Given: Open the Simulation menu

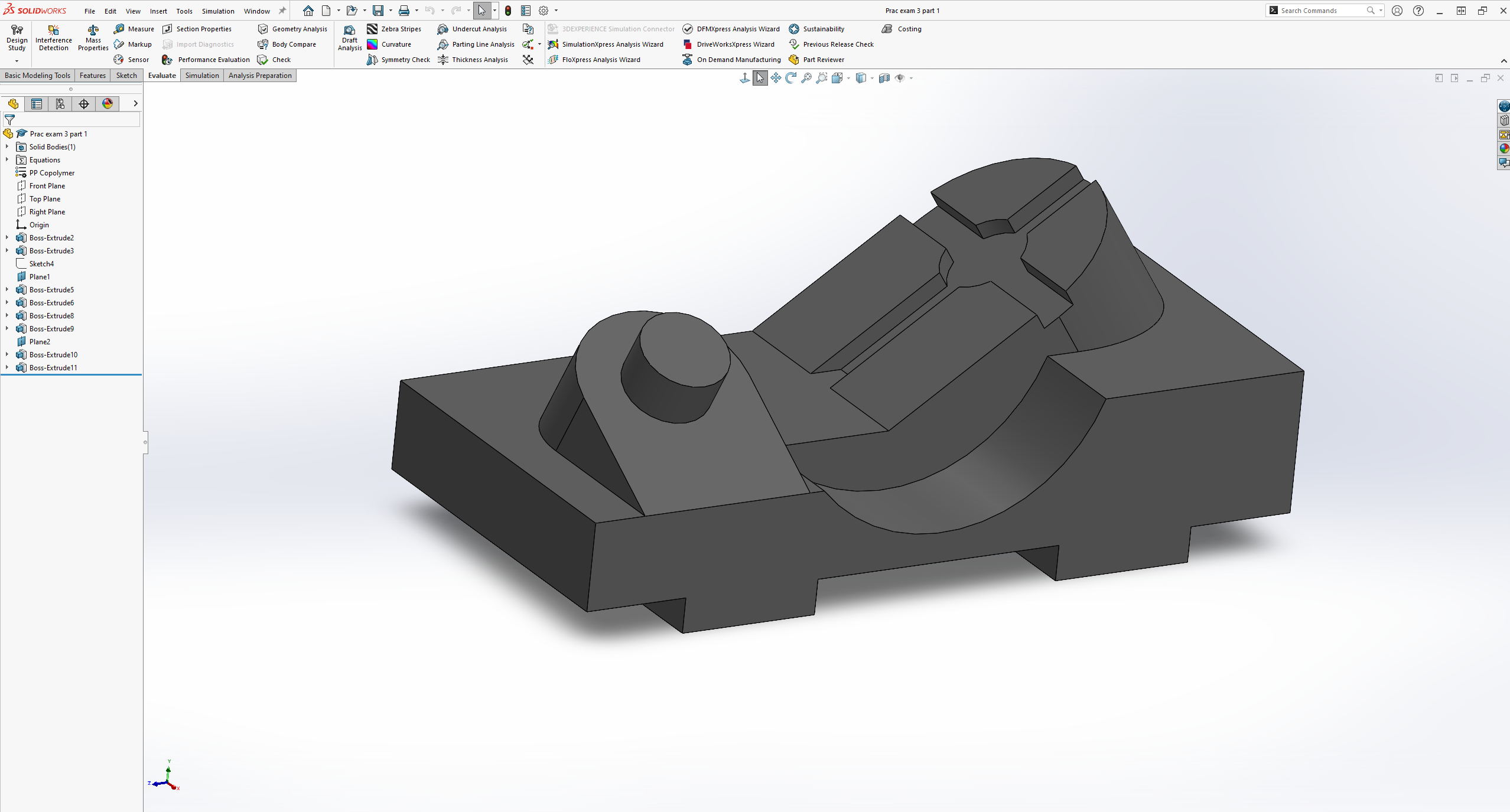Looking at the screenshot, I should [218, 11].
